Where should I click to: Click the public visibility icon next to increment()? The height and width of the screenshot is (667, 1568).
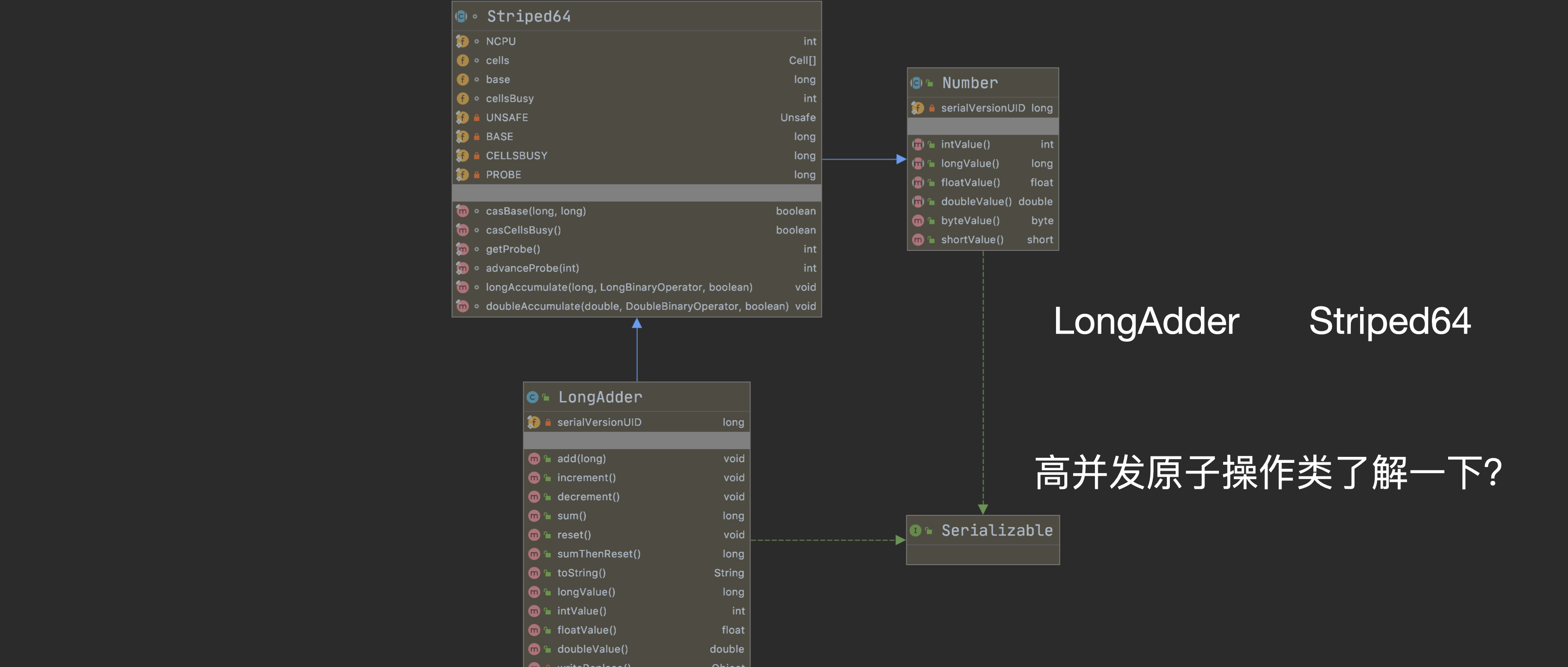(x=547, y=478)
